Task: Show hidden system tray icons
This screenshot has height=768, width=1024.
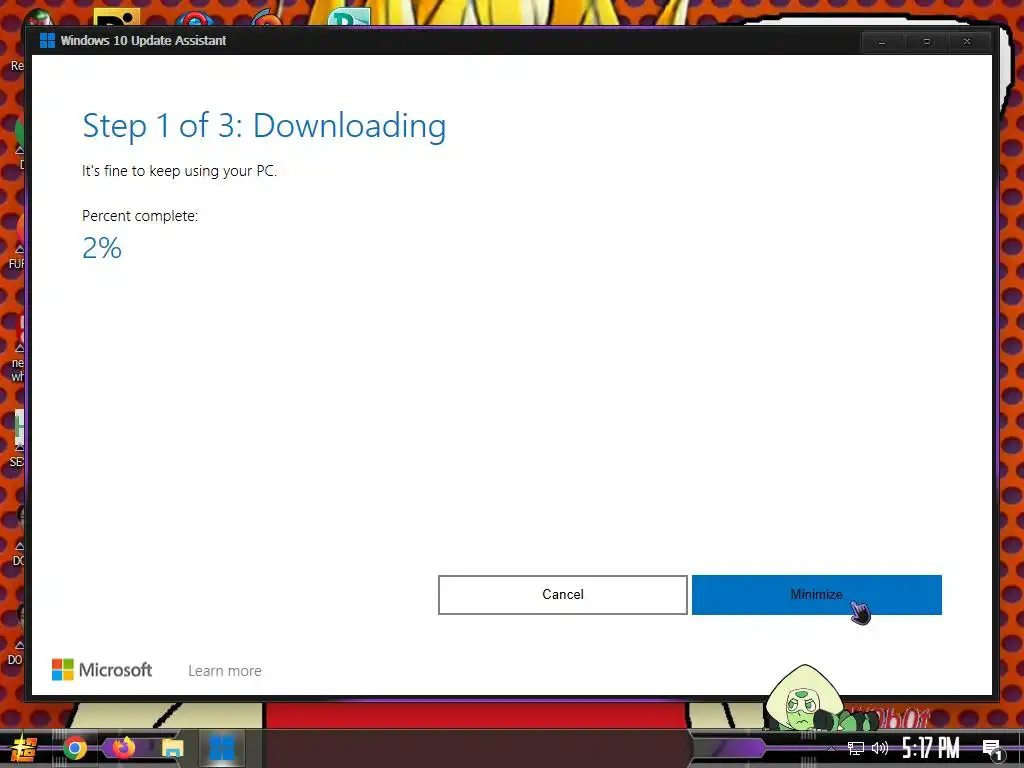Action: [831, 748]
